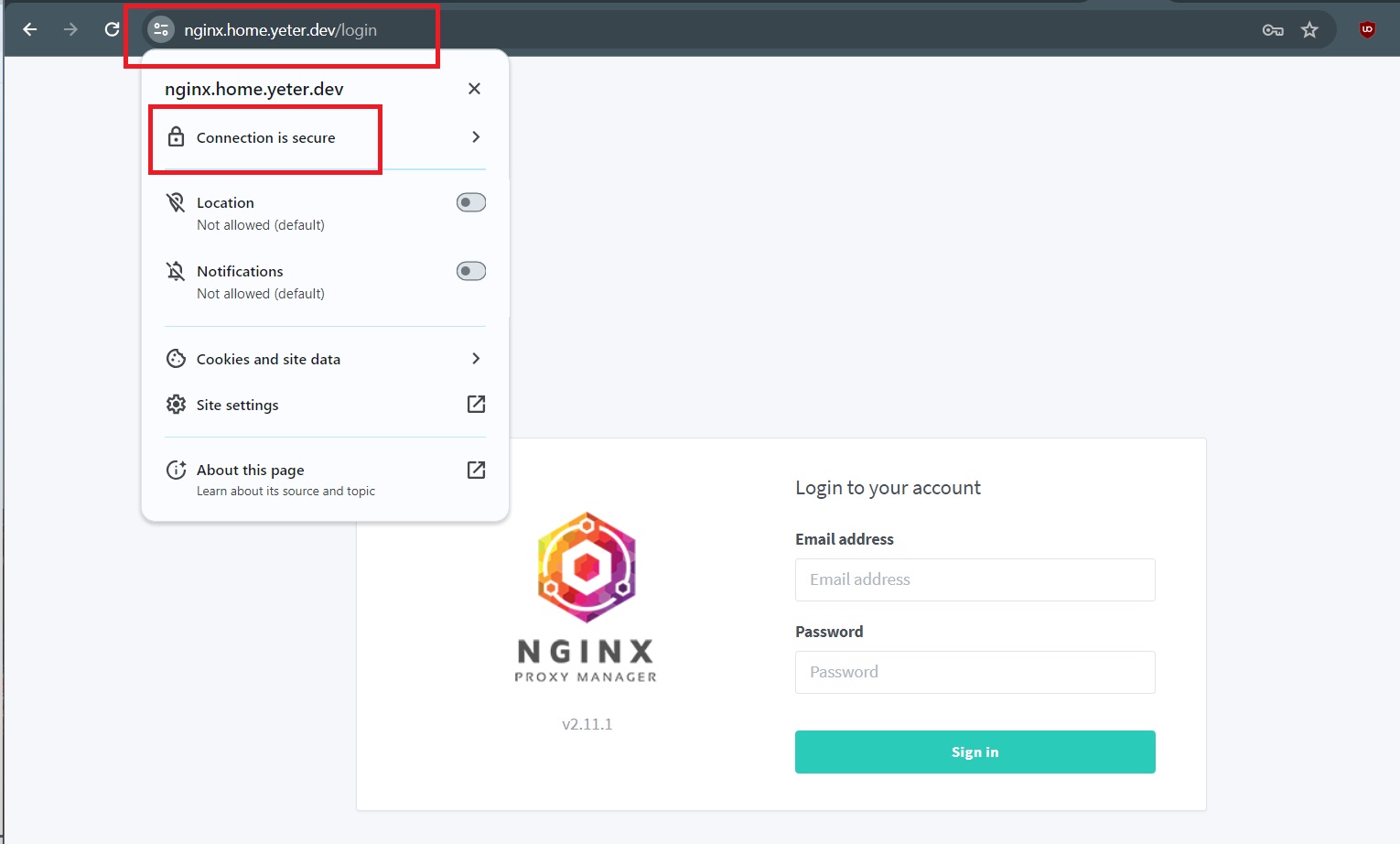1400x844 pixels.
Task: Click the Connection is secure label
Action: pos(265,137)
